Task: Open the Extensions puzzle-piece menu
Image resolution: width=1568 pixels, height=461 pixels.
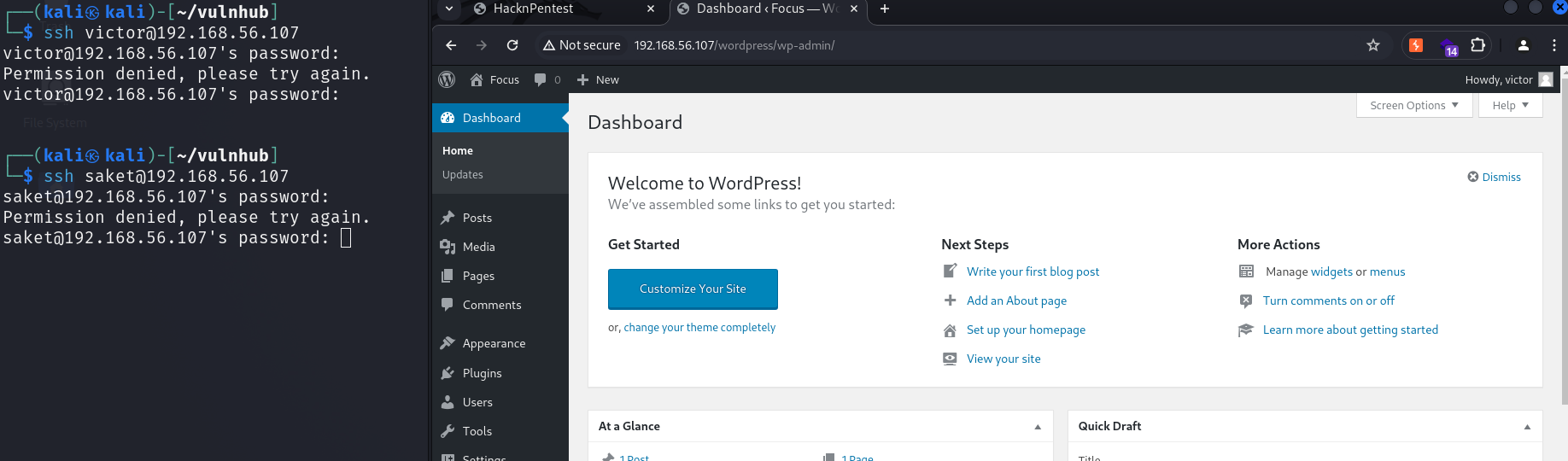Action: point(1478,45)
